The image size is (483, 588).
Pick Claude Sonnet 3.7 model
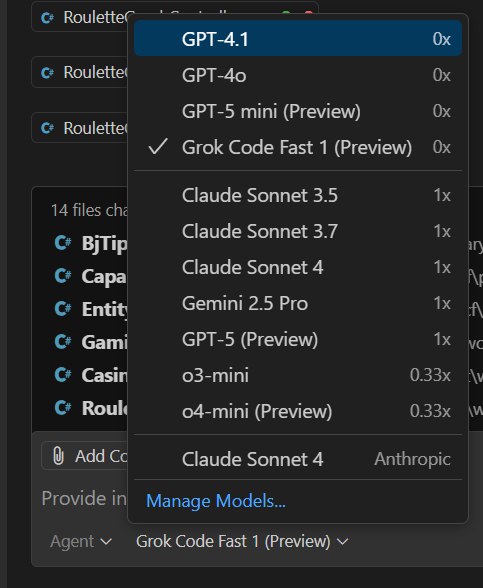tap(298, 231)
